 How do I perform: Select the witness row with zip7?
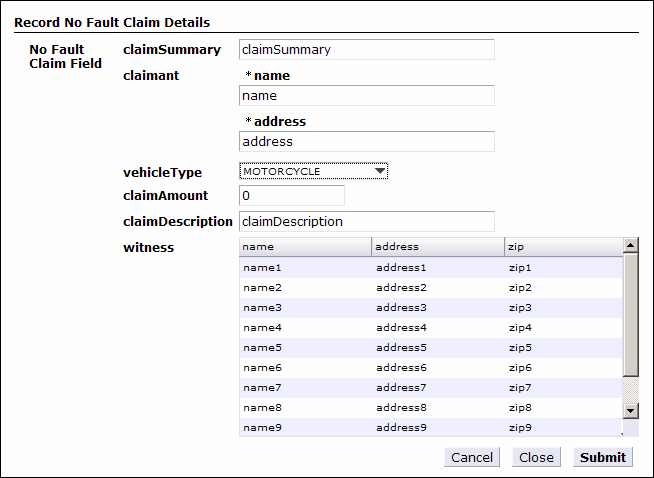click(x=431, y=388)
